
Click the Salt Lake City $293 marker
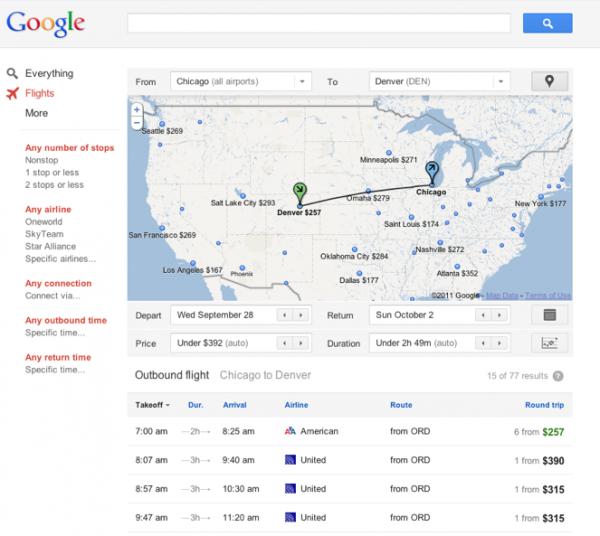point(243,196)
